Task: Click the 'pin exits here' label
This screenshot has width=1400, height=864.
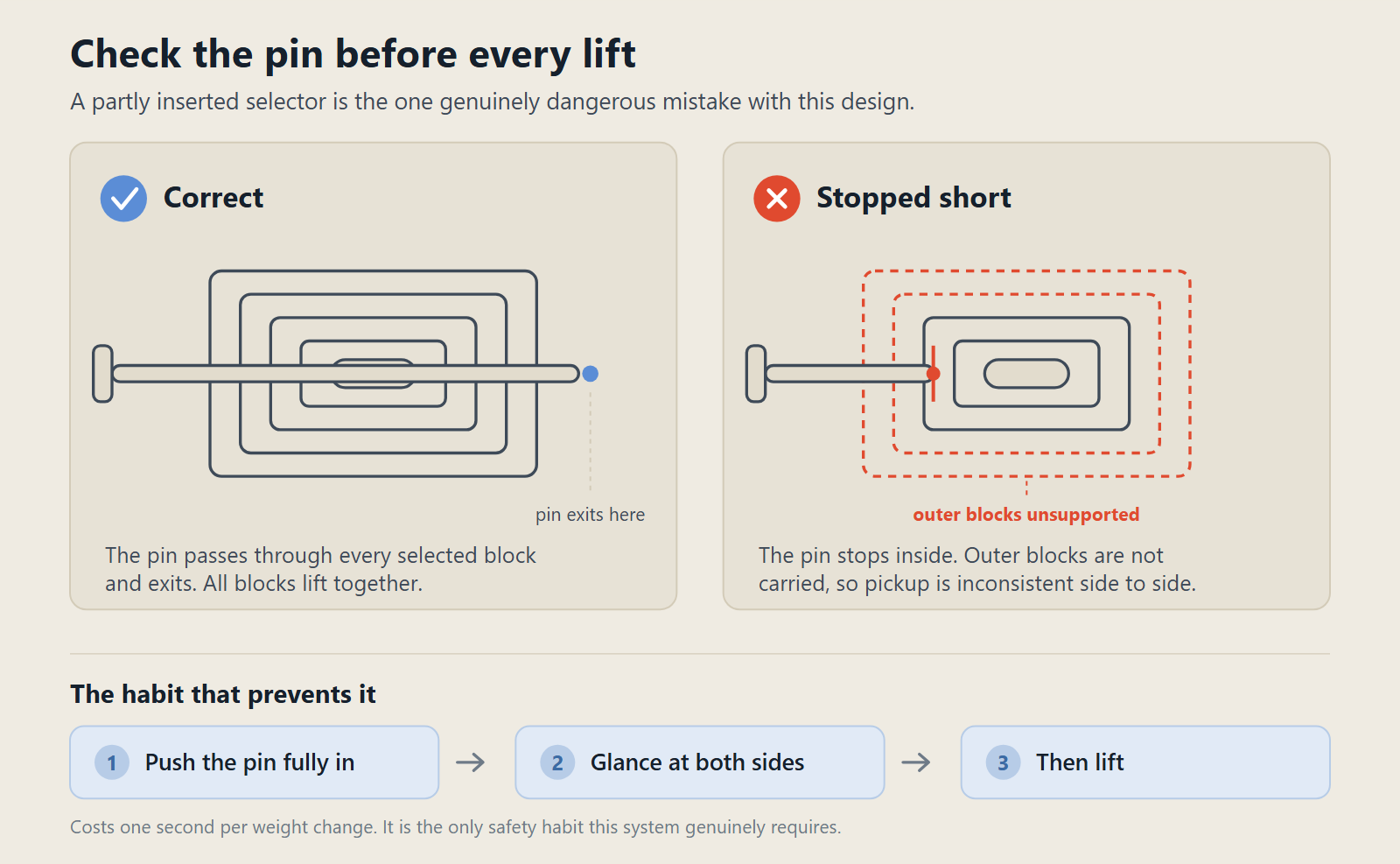Action: (591, 515)
